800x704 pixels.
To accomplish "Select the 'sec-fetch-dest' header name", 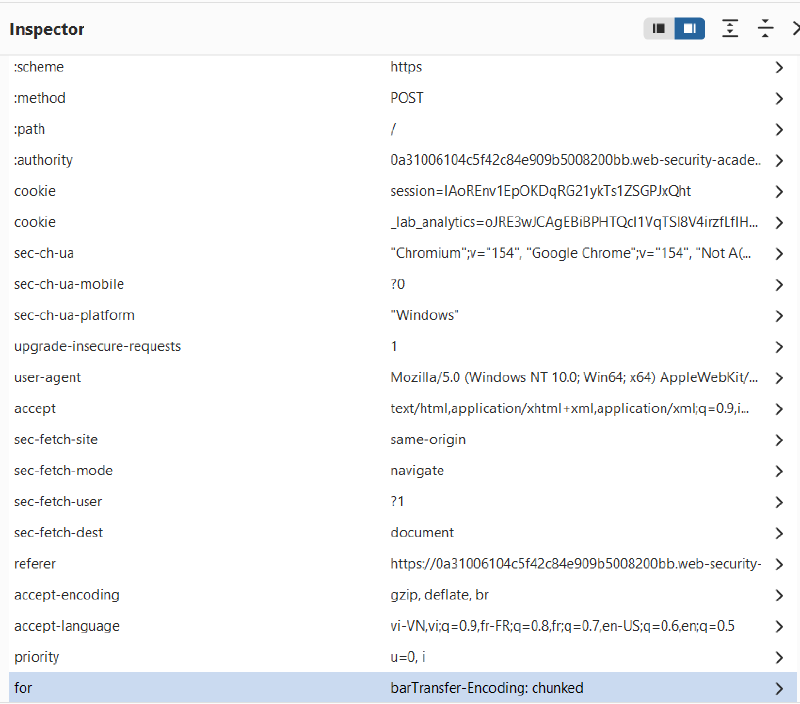I will click(58, 533).
